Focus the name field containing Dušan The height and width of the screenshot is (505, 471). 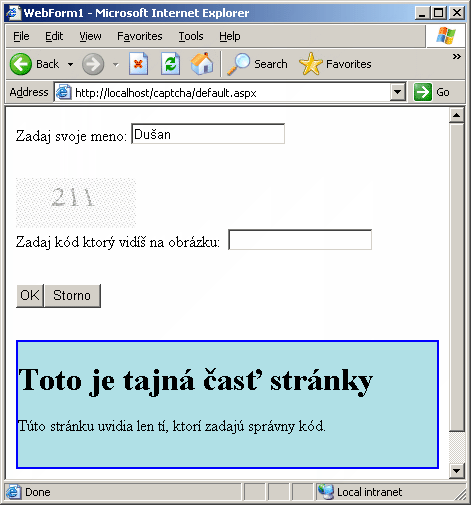(208, 134)
